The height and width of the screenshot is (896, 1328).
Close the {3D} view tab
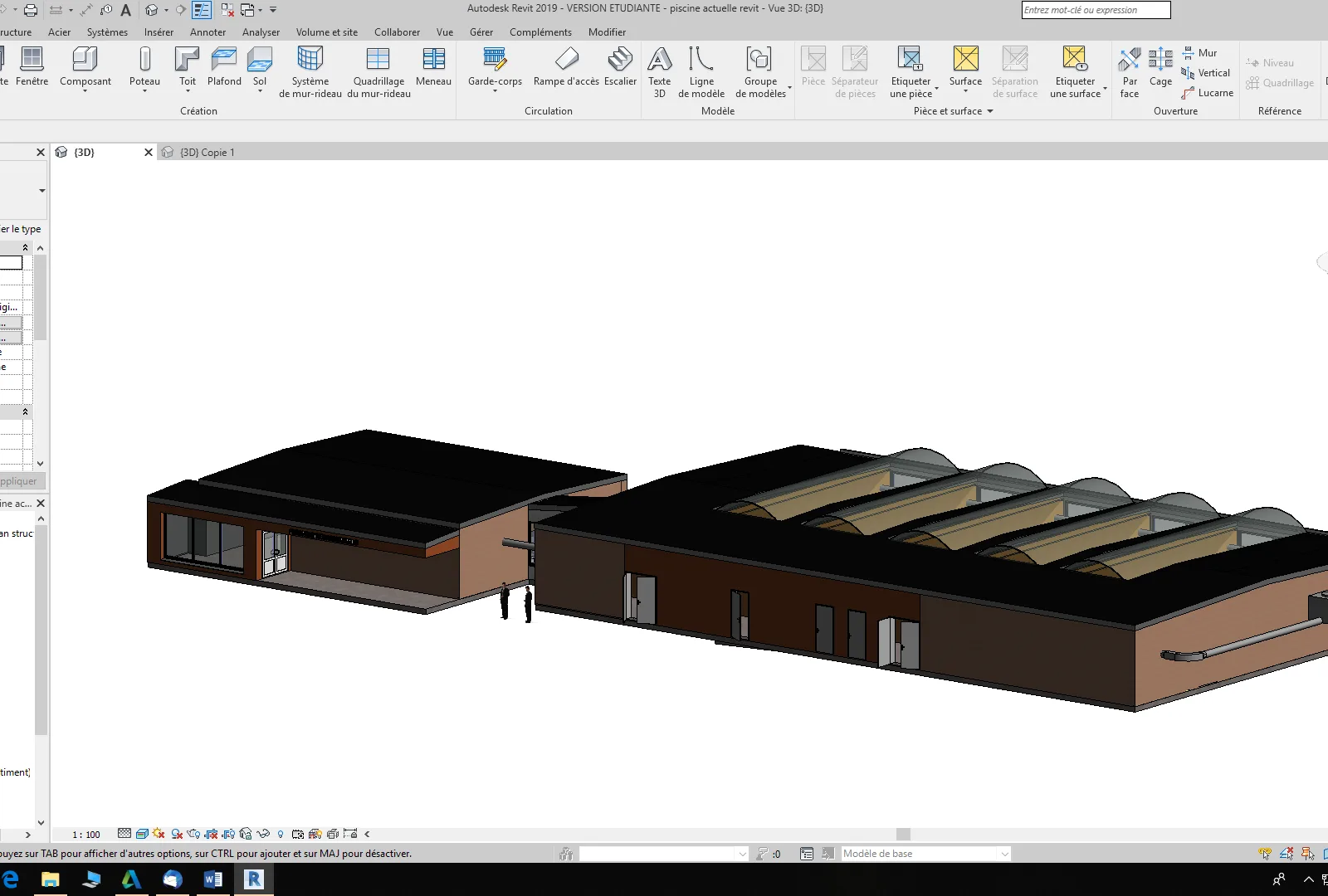149,153
